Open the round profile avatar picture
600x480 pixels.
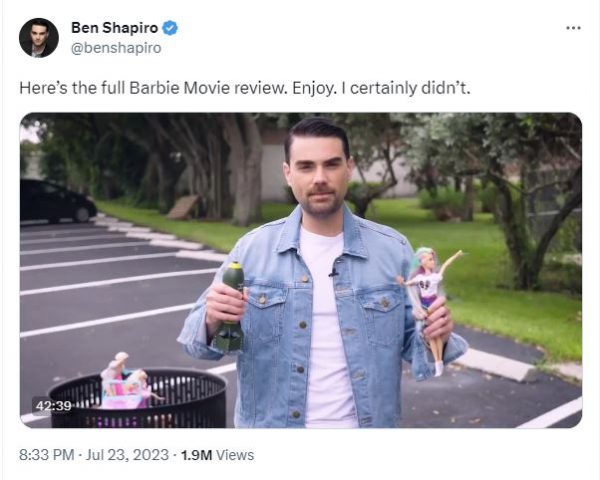tap(39, 38)
